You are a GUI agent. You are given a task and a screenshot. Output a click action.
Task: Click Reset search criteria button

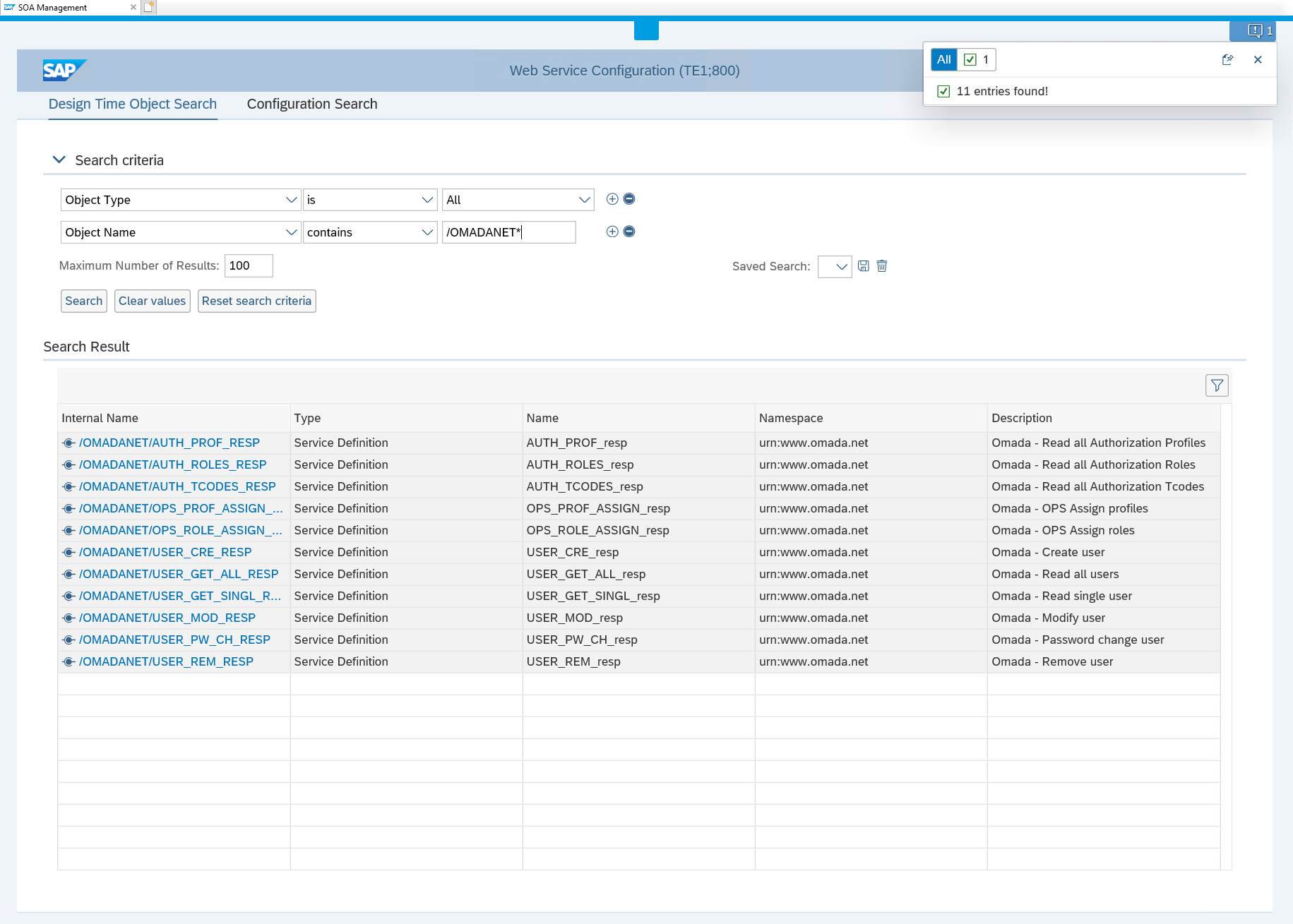(x=256, y=301)
